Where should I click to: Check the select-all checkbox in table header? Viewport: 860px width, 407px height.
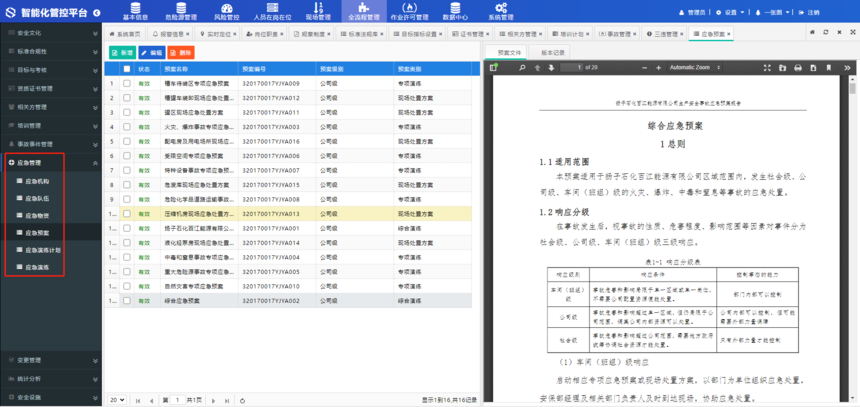coord(126,69)
